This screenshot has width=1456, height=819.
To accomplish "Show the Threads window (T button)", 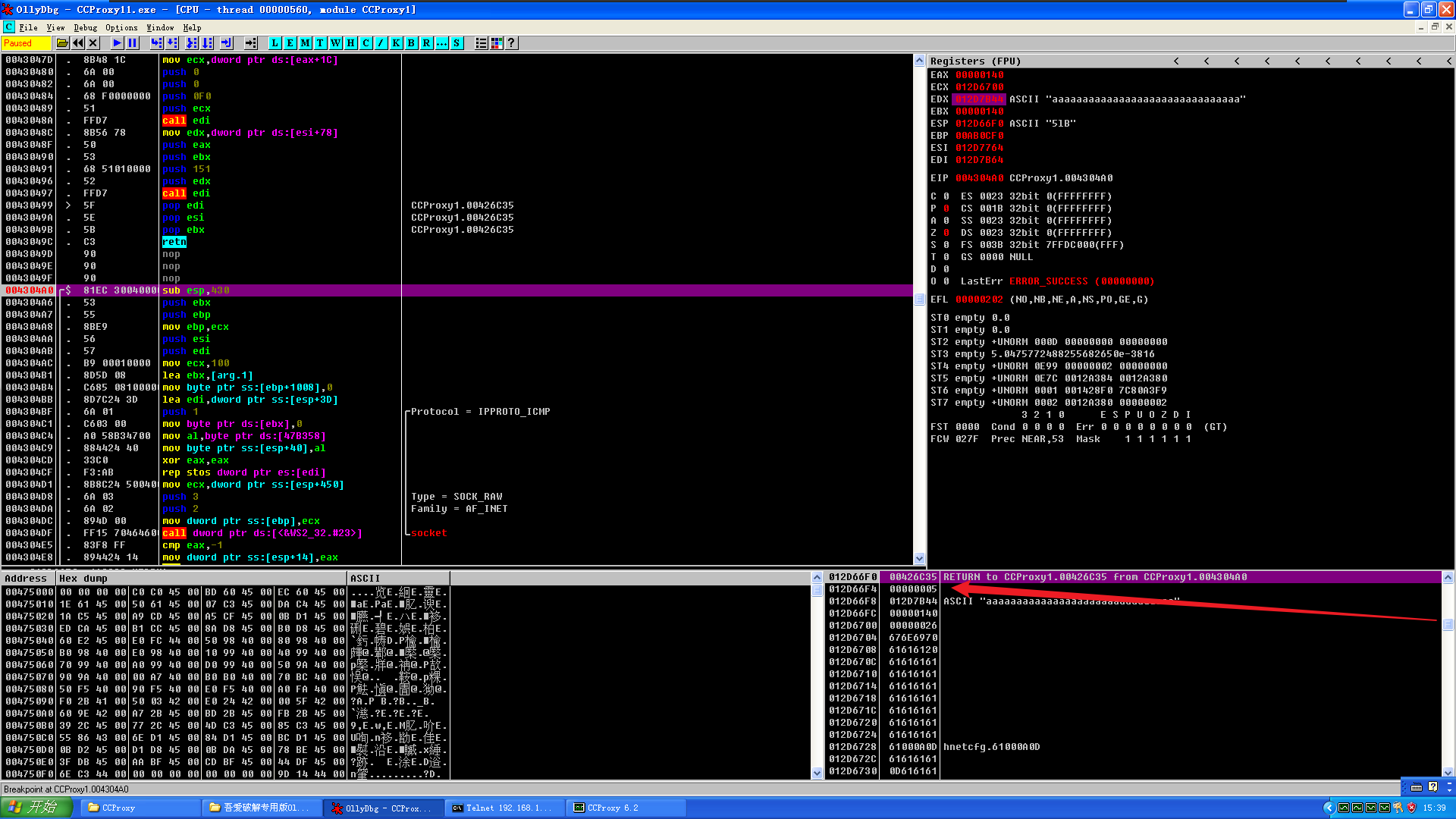I will pyautogui.click(x=320, y=43).
